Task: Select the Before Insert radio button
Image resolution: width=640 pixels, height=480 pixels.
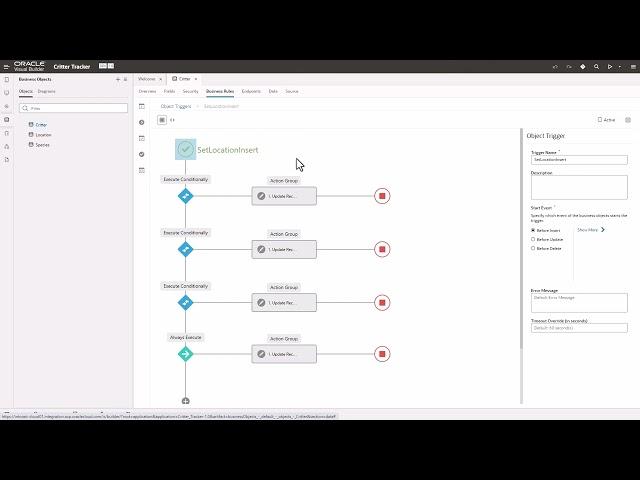Action: [533, 230]
